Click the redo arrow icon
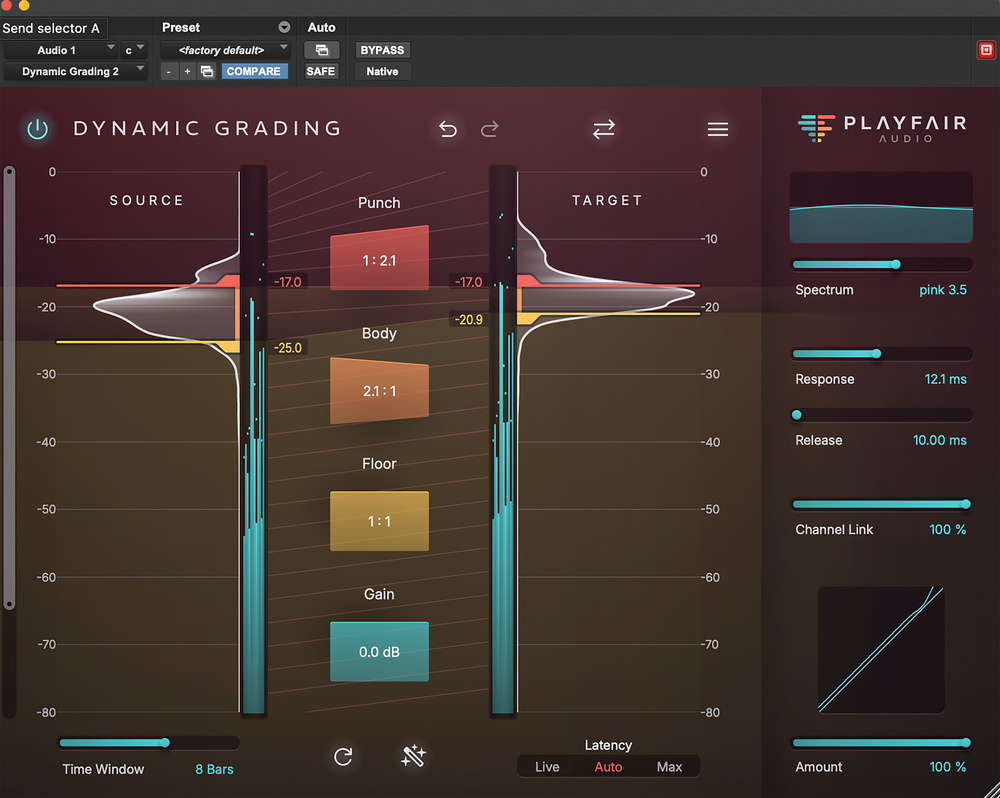The height and width of the screenshot is (798, 1000). [x=490, y=129]
